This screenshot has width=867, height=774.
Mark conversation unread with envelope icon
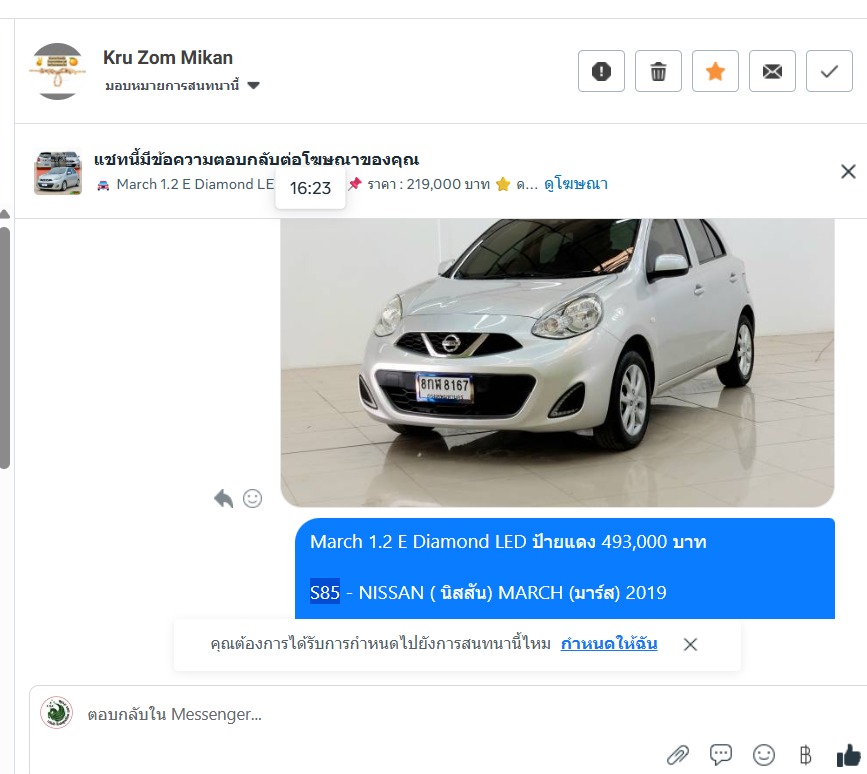pos(772,71)
